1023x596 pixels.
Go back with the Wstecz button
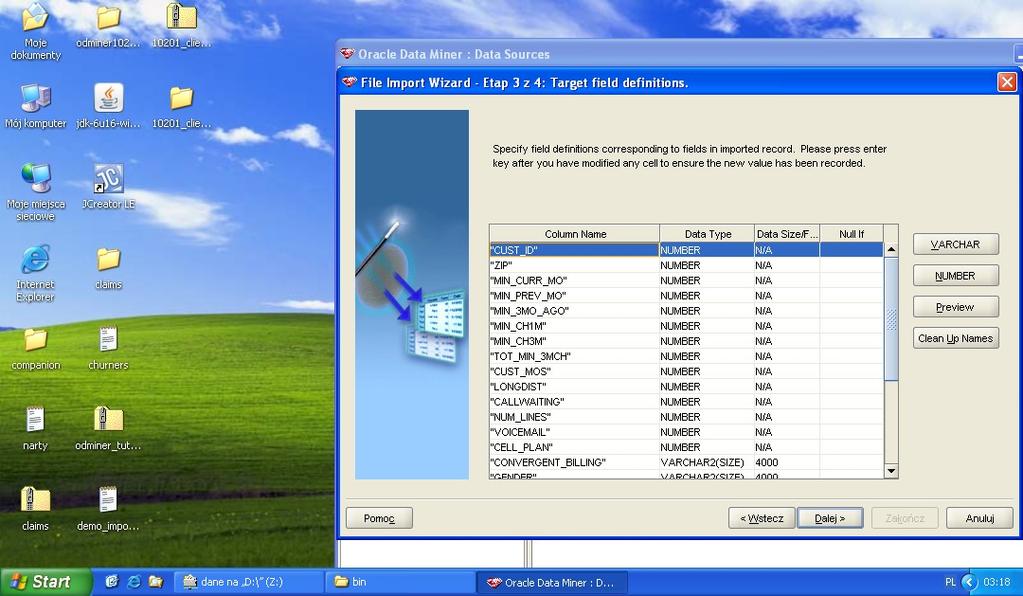(761, 518)
